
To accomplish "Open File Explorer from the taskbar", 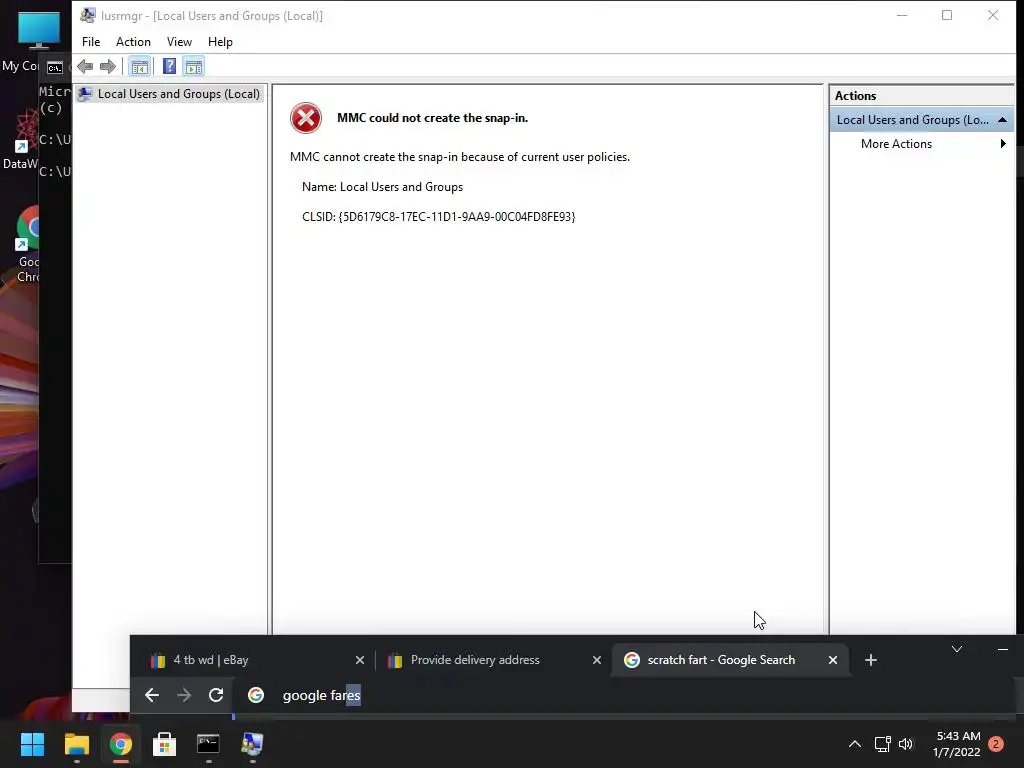I will [76, 744].
